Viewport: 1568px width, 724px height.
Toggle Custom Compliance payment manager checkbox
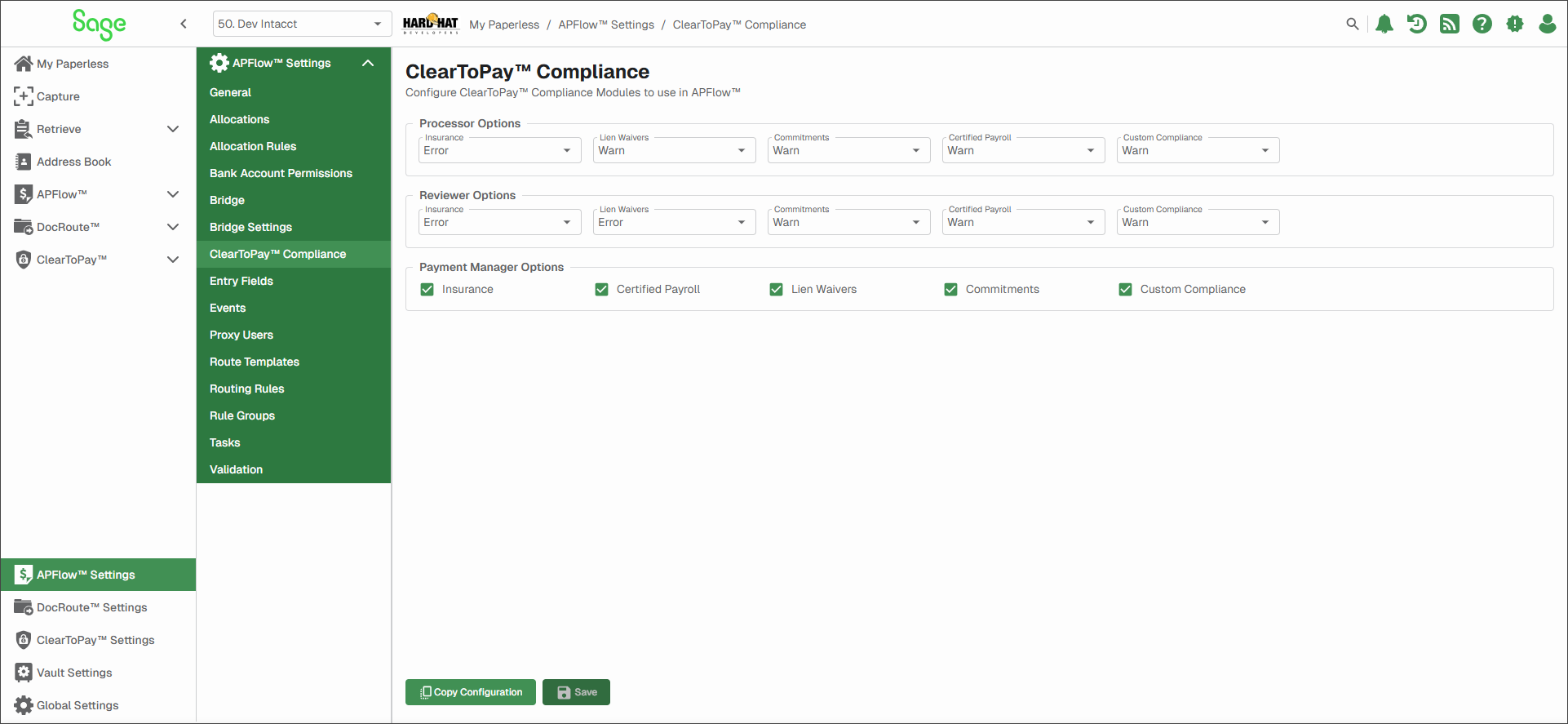(1125, 289)
